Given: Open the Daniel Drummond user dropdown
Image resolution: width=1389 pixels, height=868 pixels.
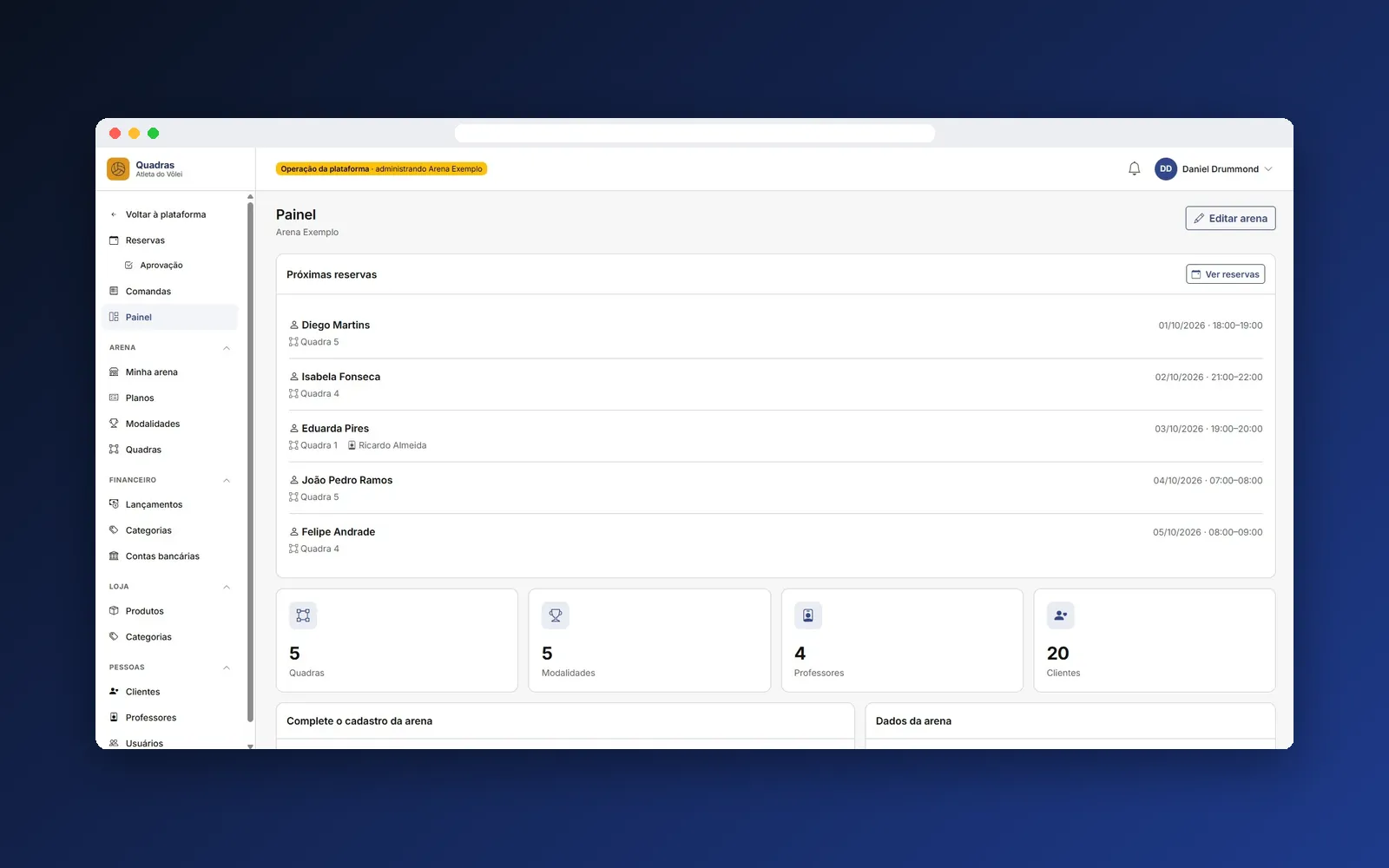Looking at the screenshot, I should [x=1214, y=168].
